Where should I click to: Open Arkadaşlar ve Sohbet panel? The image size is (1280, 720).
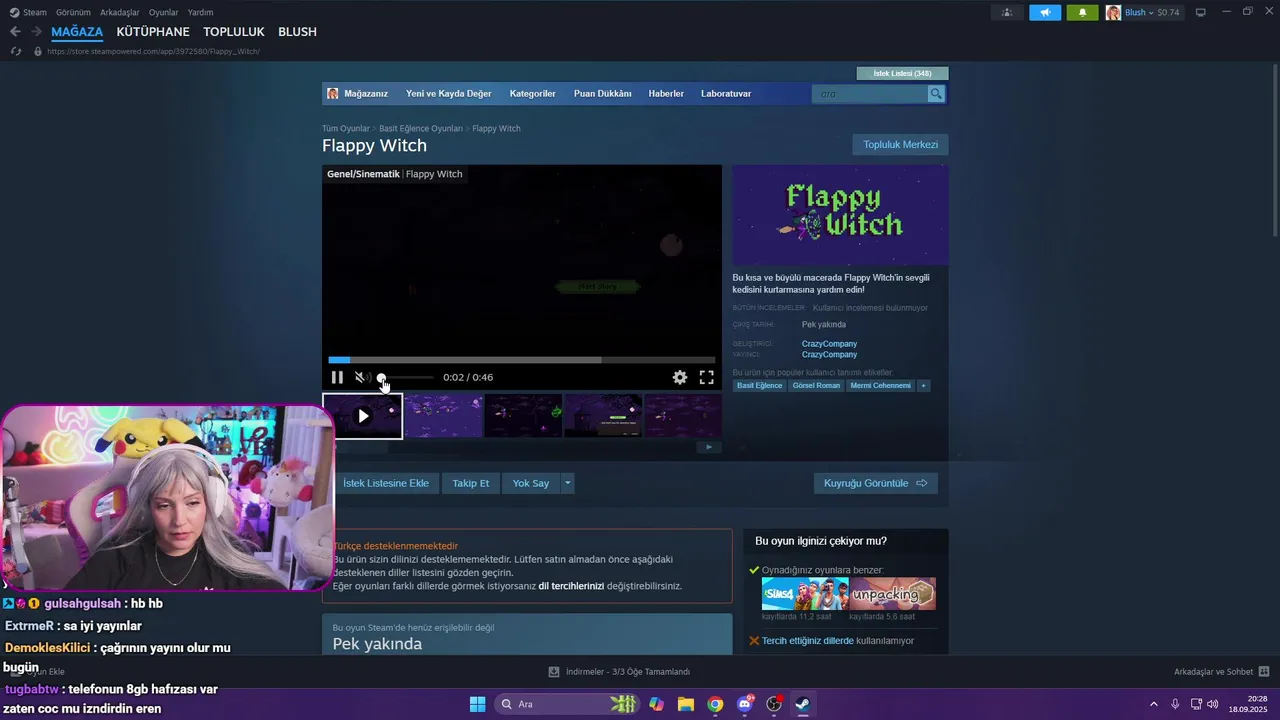point(1221,672)
